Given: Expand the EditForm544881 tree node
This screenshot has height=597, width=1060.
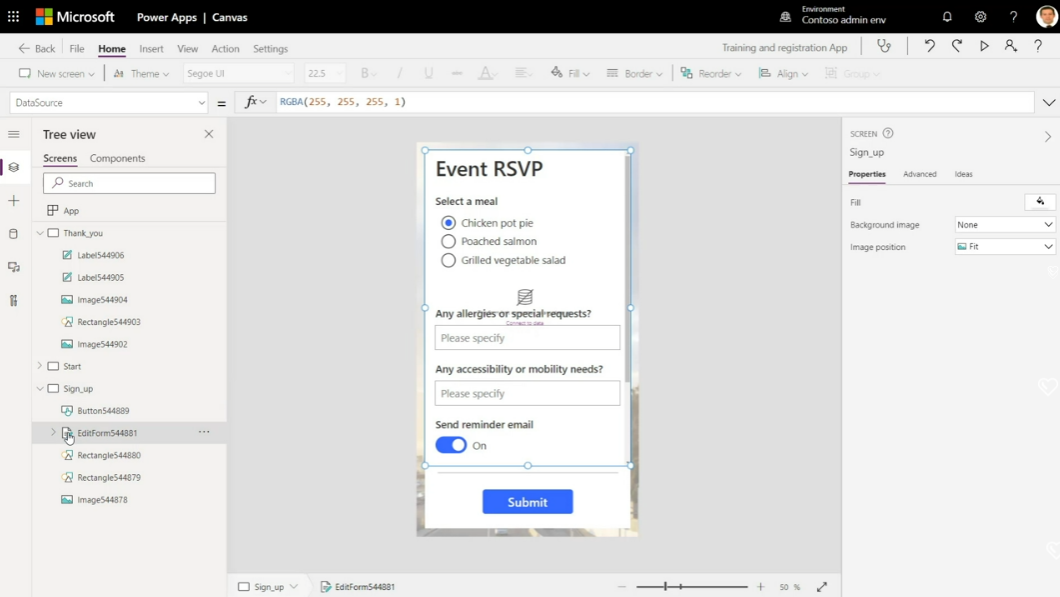Looking at the screenshot, I should (x=53, y=432).
